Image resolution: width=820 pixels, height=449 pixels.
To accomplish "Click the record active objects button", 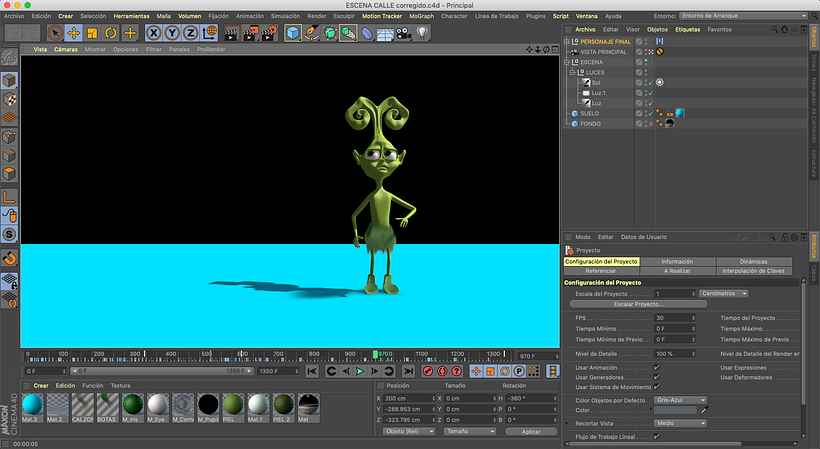I will point(428,371).
